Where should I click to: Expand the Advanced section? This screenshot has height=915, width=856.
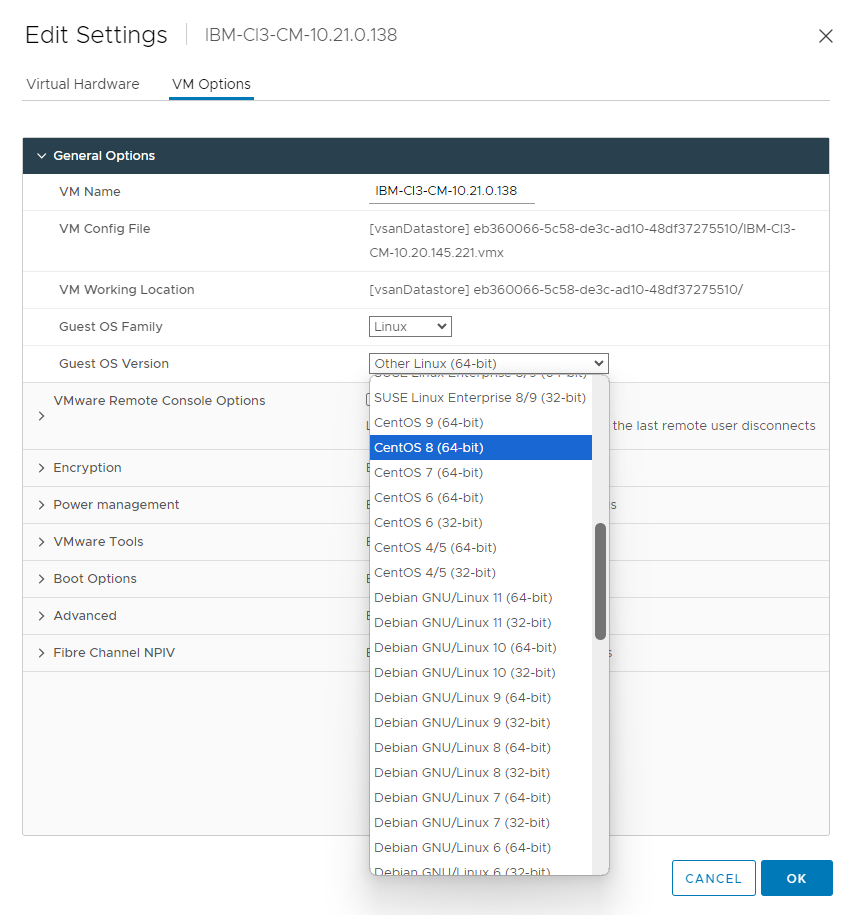[41, 616]
